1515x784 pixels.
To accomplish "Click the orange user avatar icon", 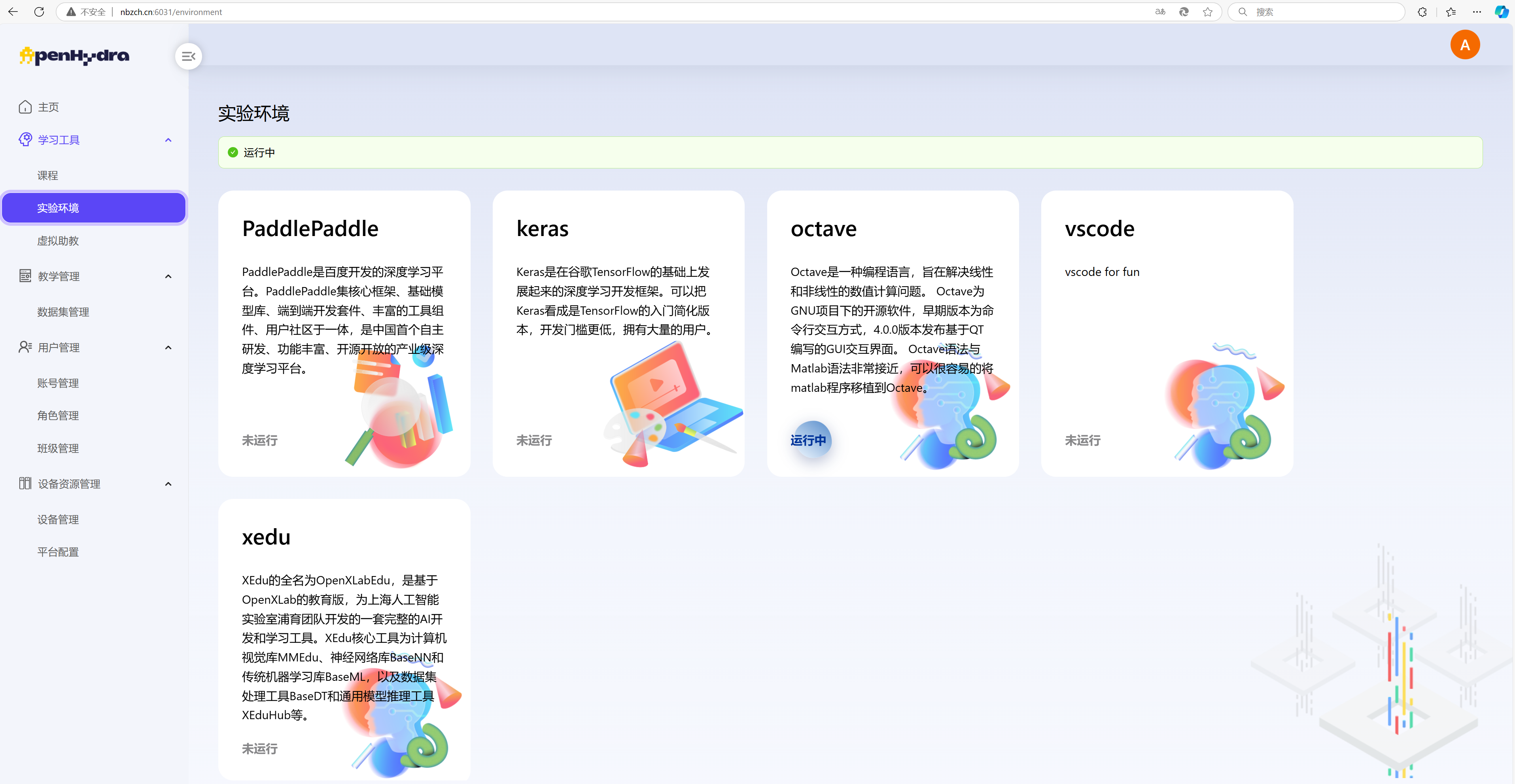I will click(x=1464, y=45).
